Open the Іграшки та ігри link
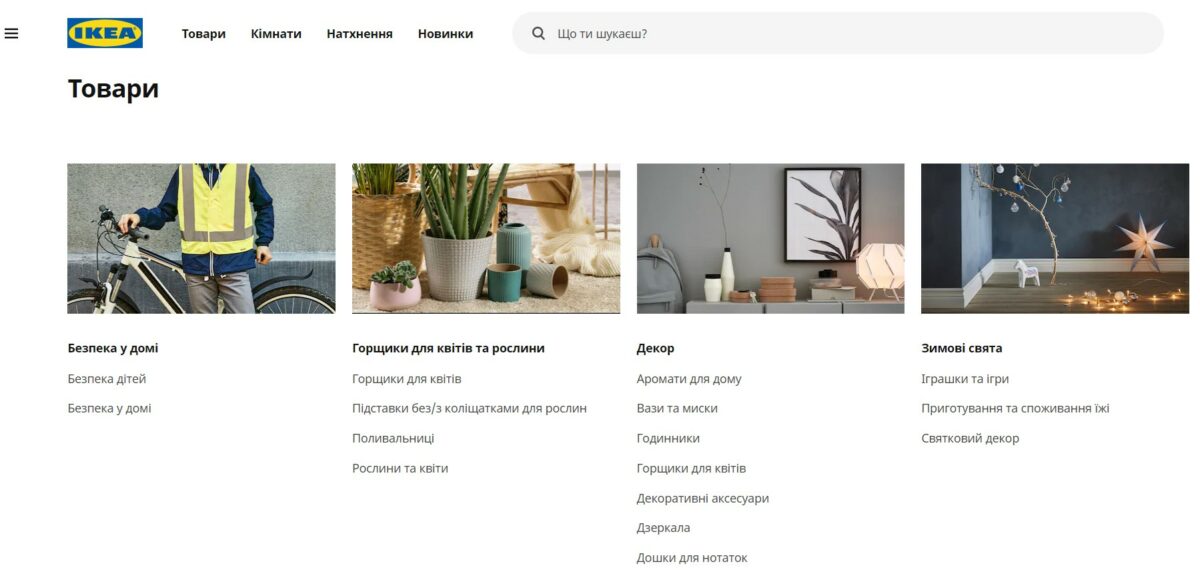The image size is (1200, 580). [965, 379]
